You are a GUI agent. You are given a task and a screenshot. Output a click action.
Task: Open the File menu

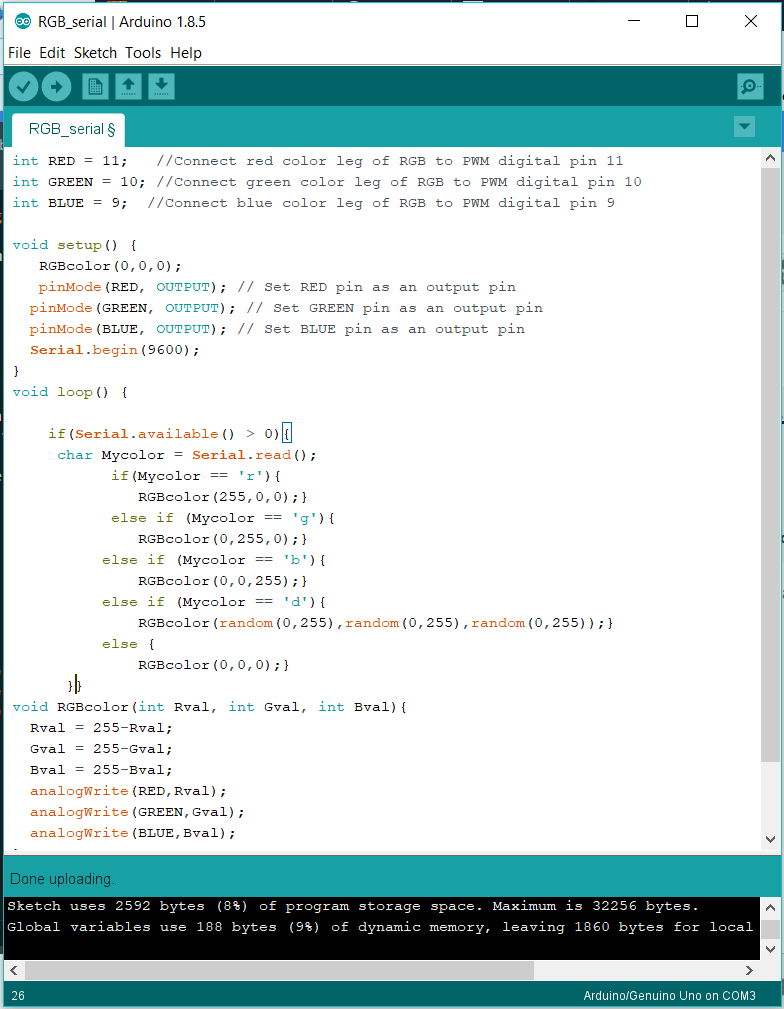coord(19,53)
